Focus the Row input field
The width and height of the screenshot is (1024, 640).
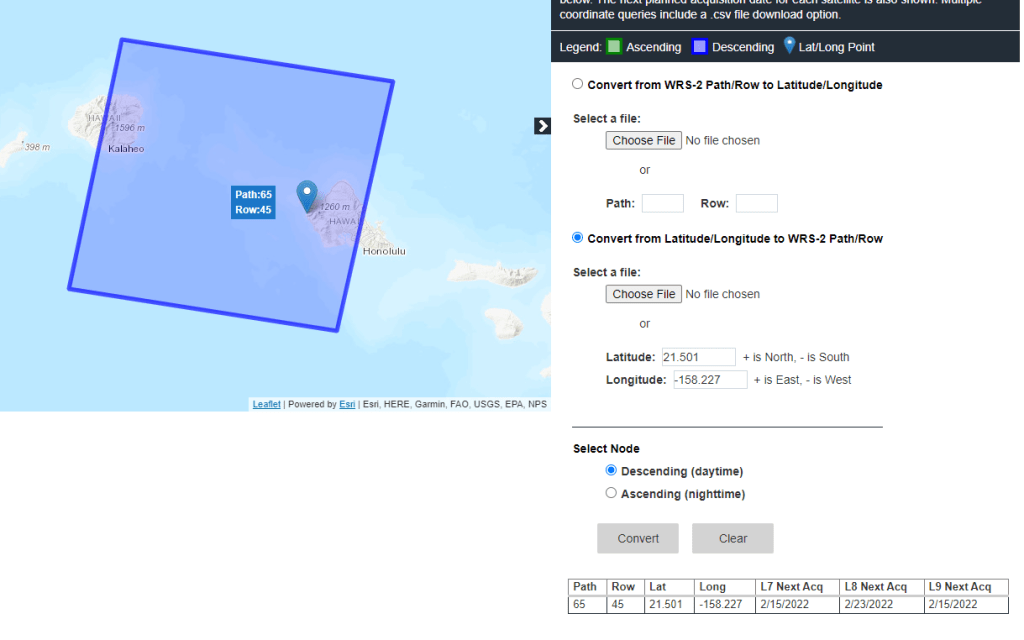point(756,204)
